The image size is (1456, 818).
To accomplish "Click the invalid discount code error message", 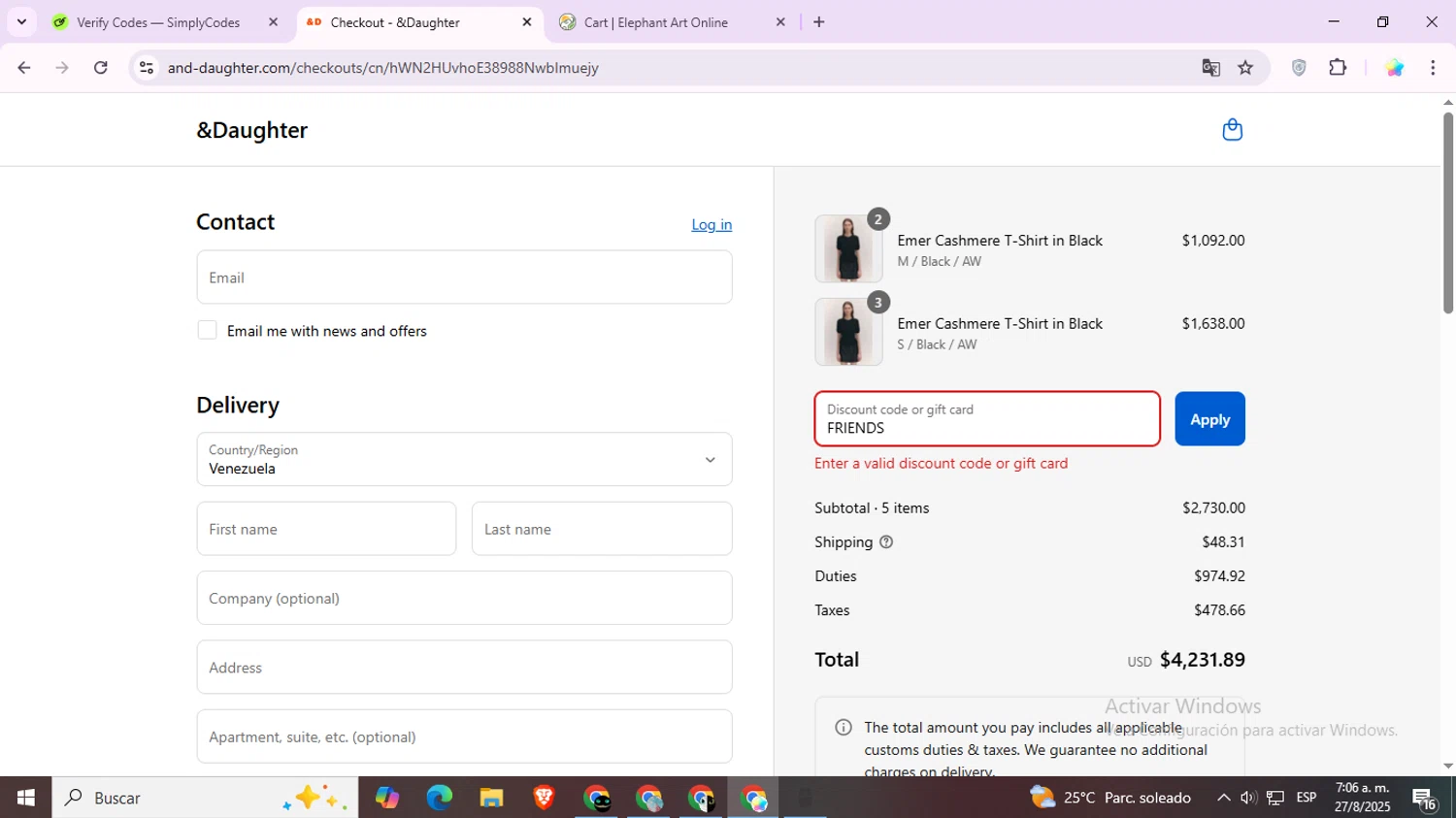I will click(941, 463).
